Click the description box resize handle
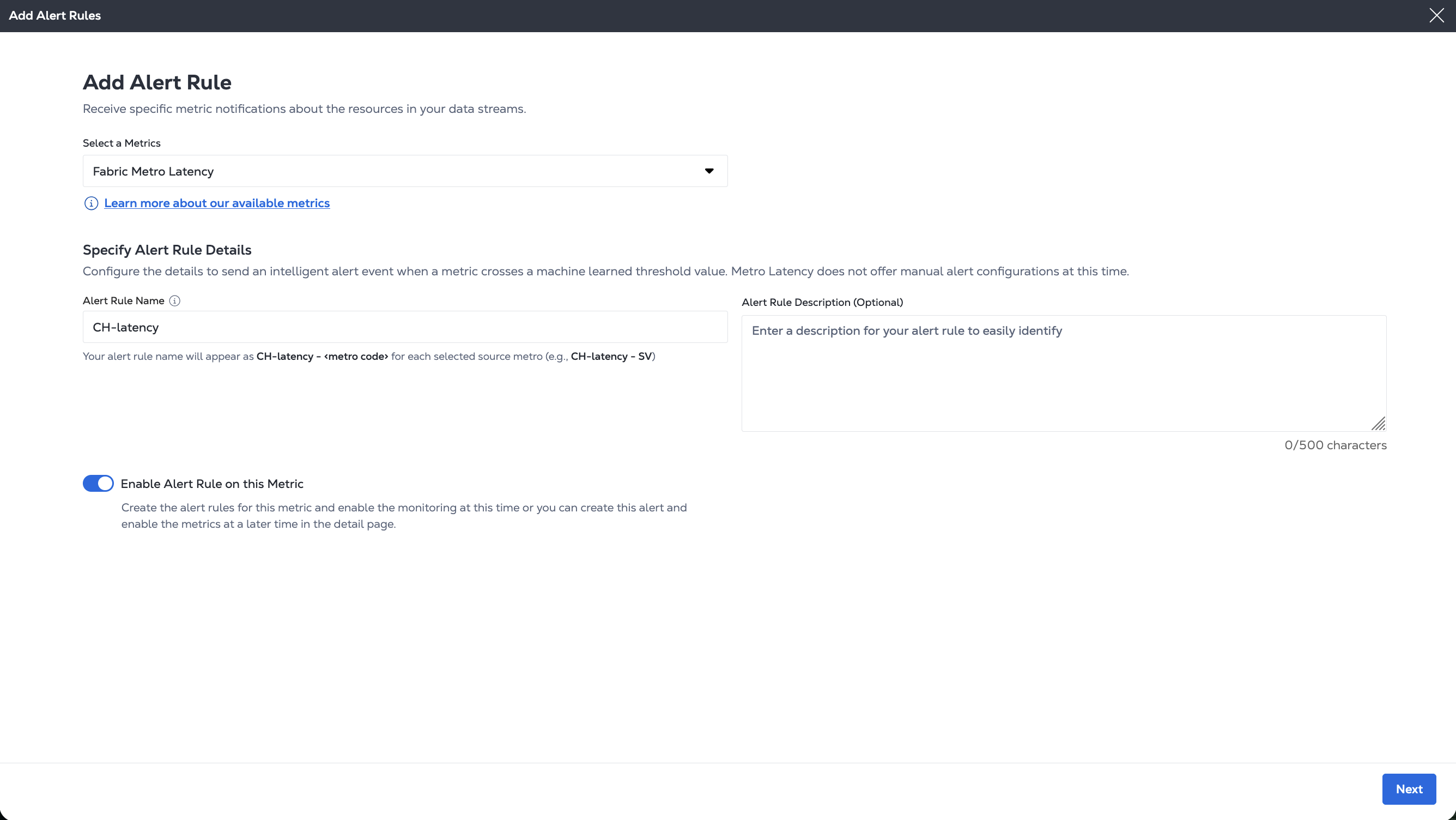Image resolution: width=1456 pixels, height=820 pixels. (1379, 424)
